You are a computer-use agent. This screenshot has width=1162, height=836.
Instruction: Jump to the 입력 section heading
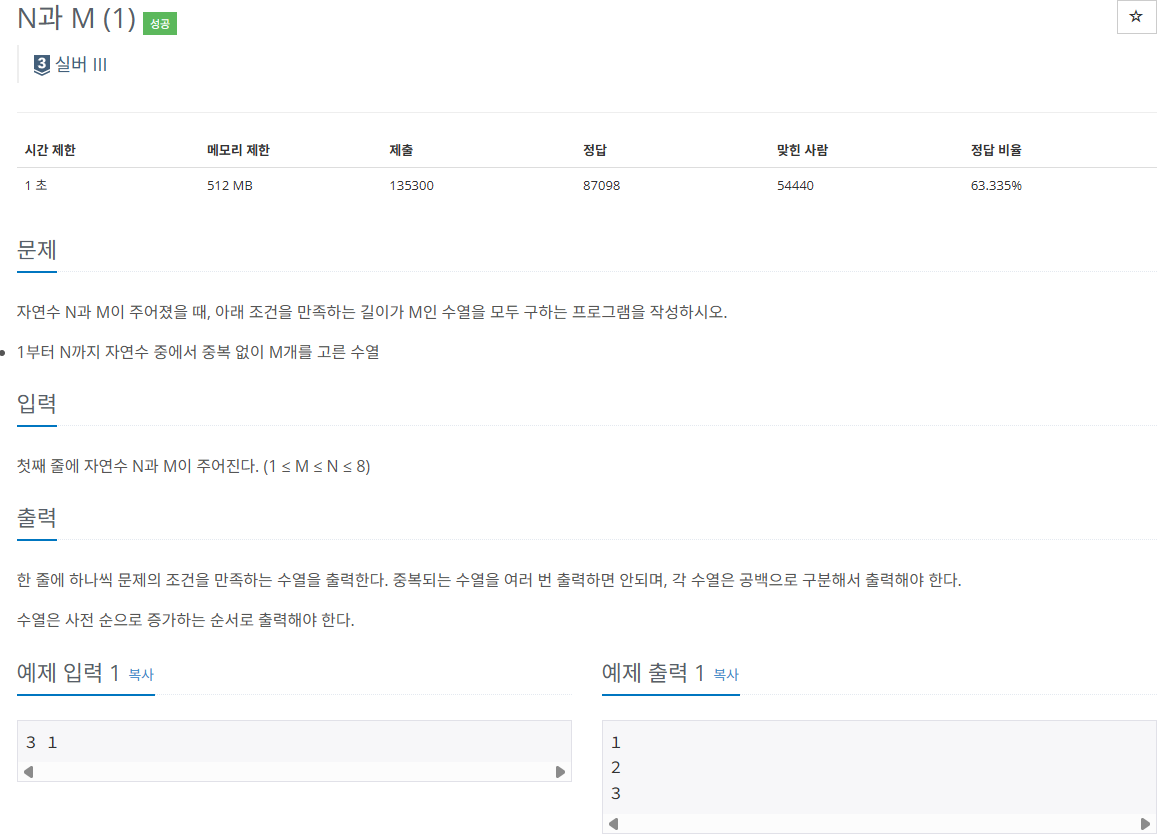pyautogui.click(x=38, y=406)
